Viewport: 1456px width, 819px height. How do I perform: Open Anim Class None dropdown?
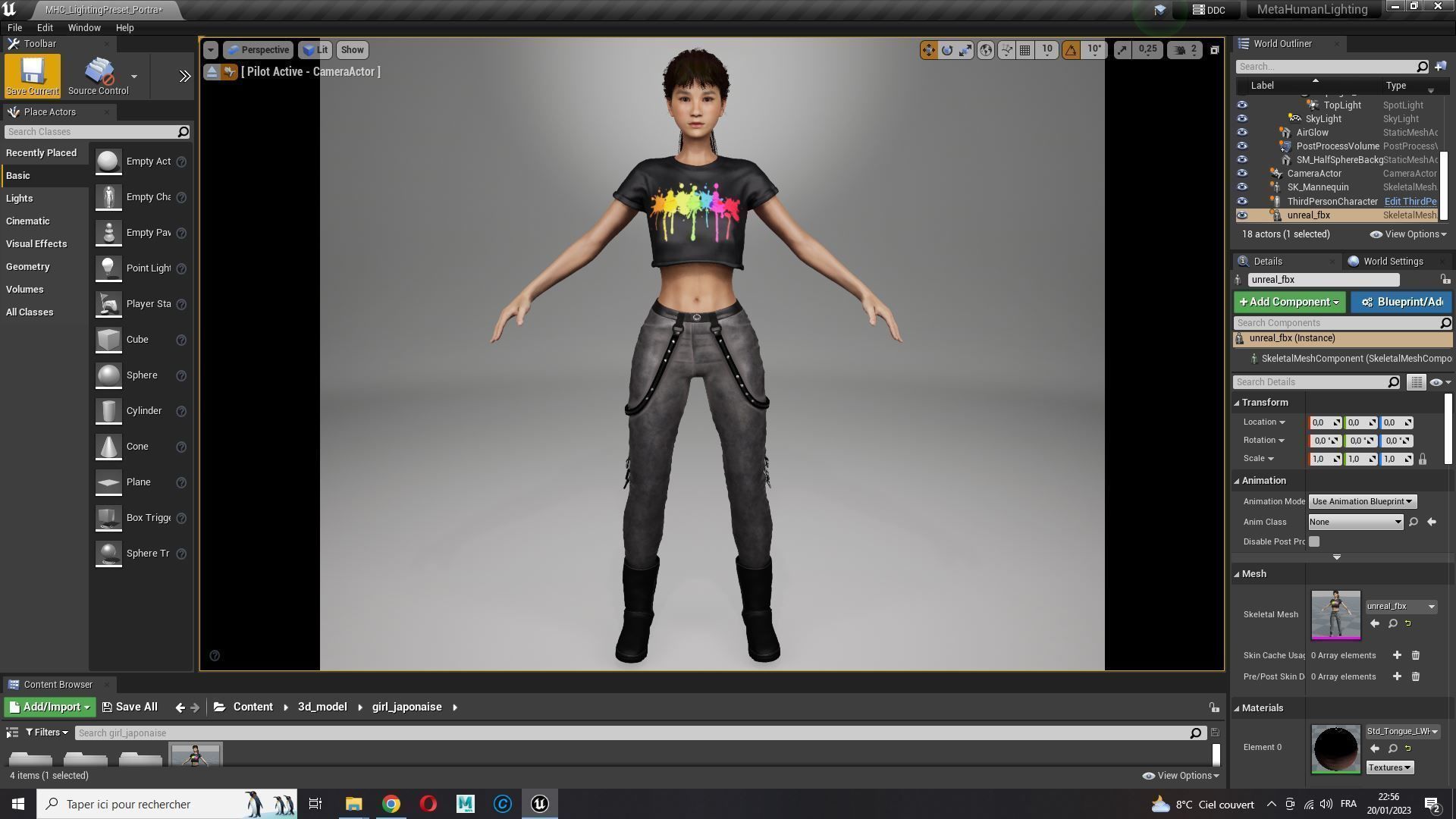coord(1355,522)
